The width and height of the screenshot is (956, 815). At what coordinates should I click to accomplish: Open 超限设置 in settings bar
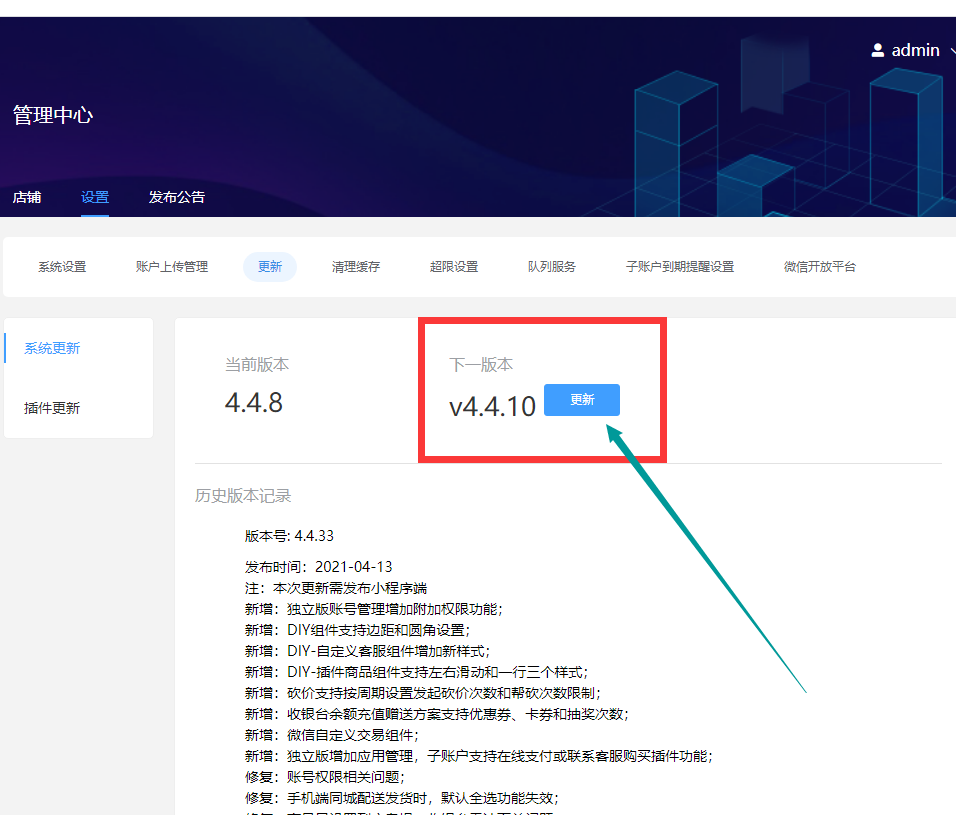pos(454,267)
